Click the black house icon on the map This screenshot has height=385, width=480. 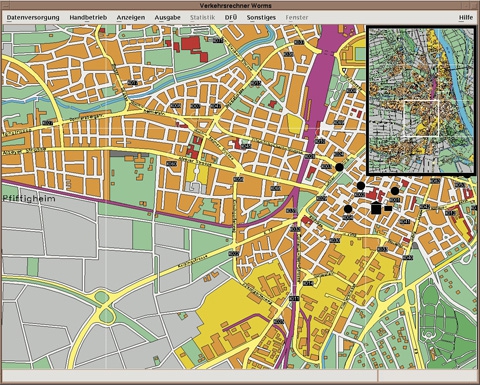tap(376, 207)
